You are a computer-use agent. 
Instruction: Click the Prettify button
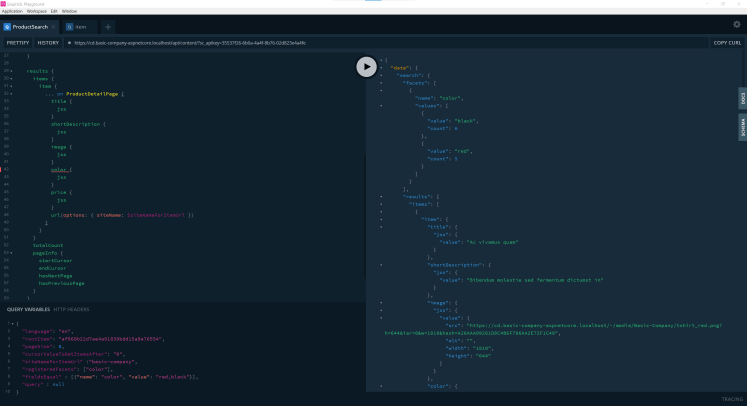pos(18,43)
